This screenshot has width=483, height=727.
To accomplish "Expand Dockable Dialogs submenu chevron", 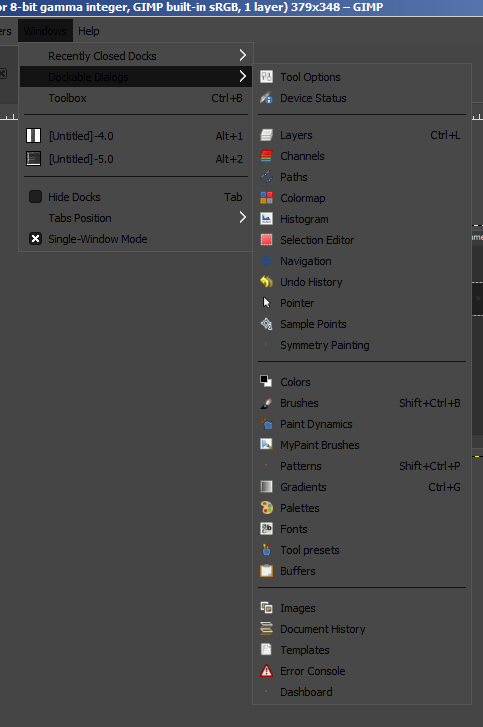I will tap(243, 77).
